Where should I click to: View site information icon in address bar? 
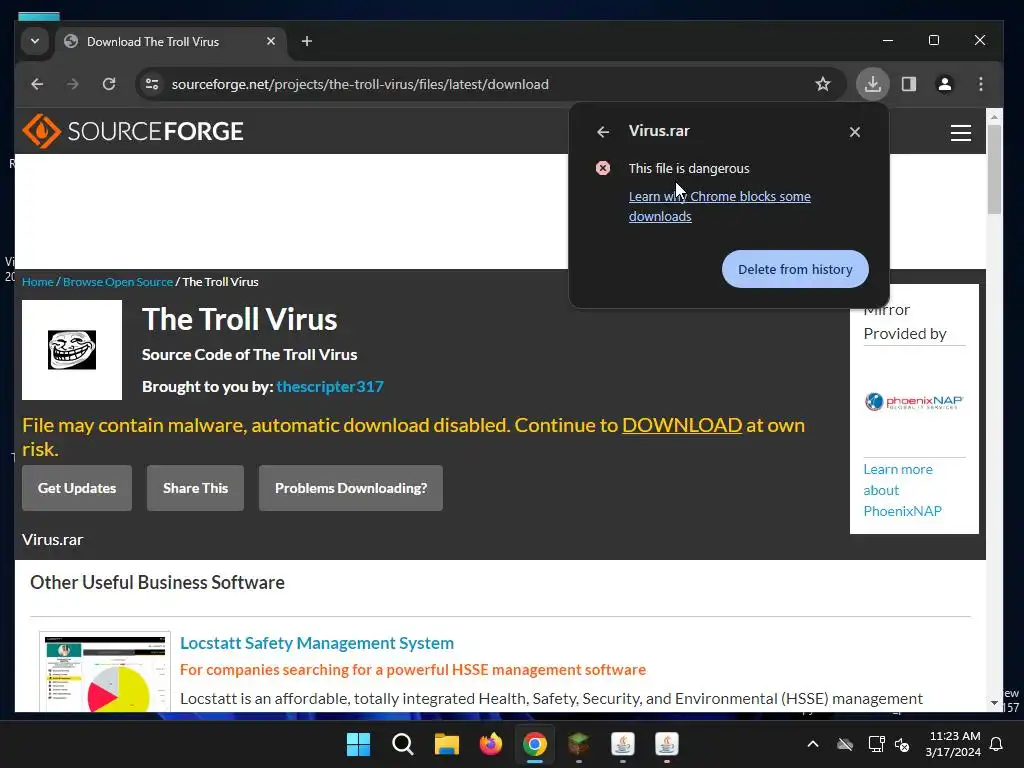tap(152, 84)
